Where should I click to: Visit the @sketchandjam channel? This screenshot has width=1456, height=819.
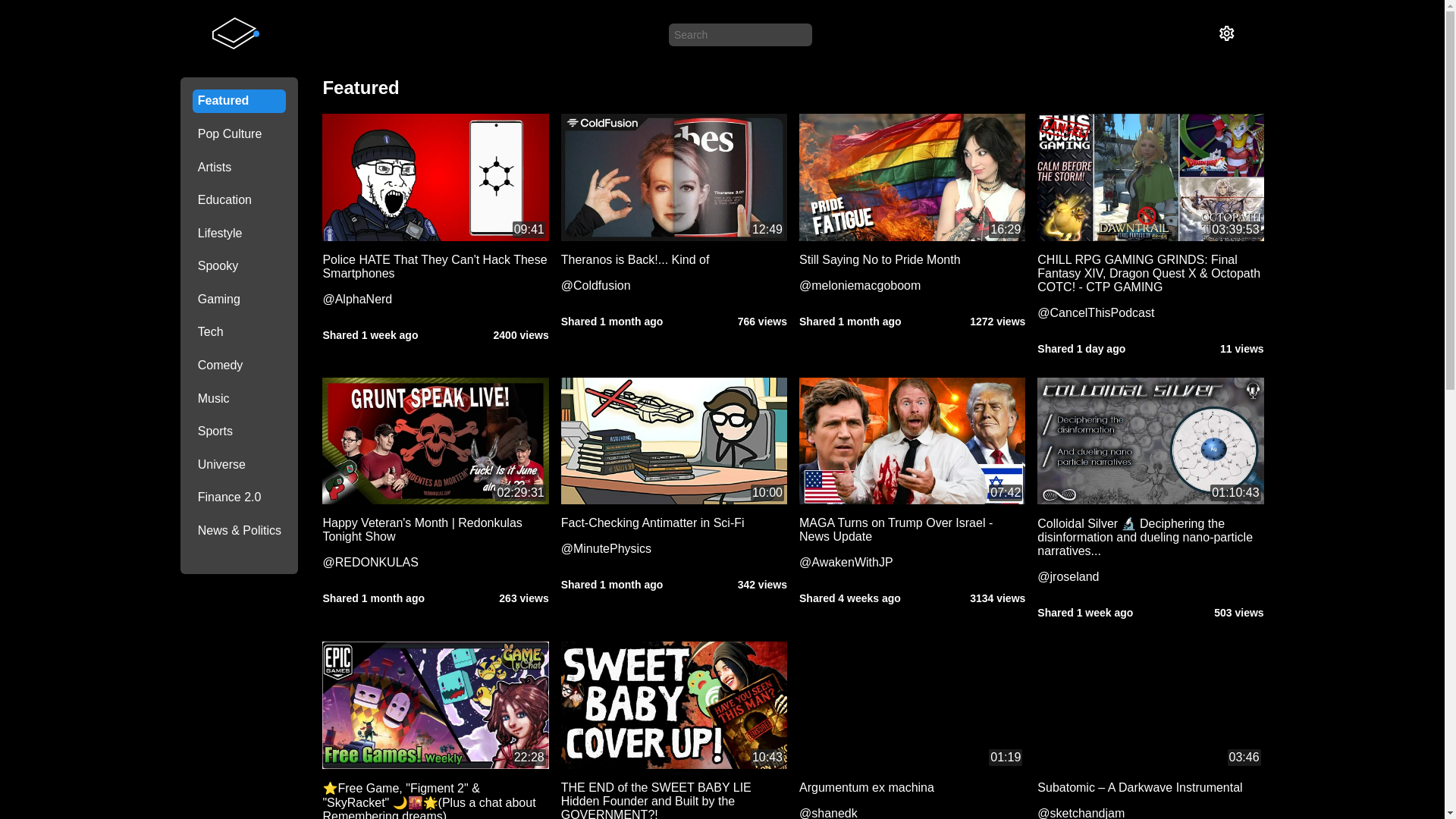click(1081, 813)
